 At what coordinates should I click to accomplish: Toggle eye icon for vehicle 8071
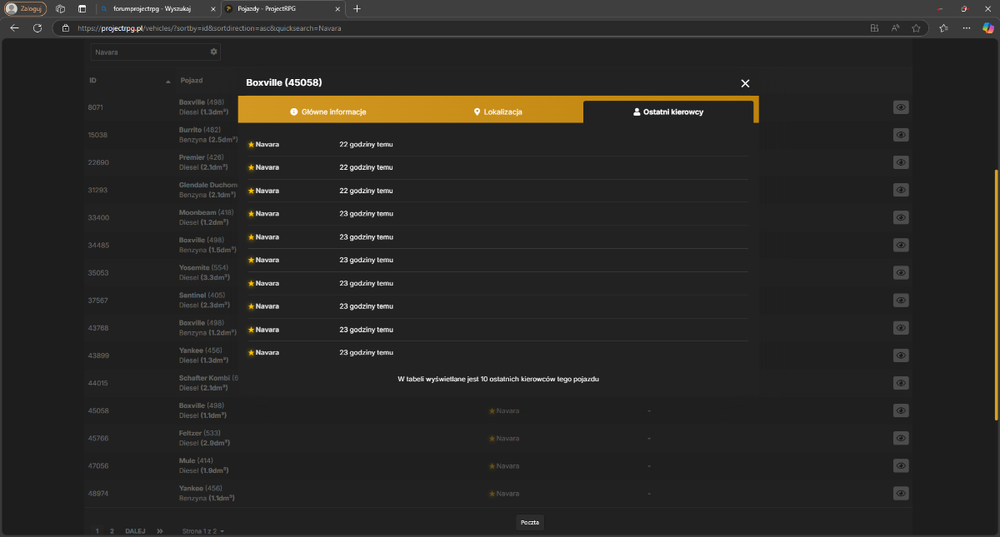click(901, 107)
